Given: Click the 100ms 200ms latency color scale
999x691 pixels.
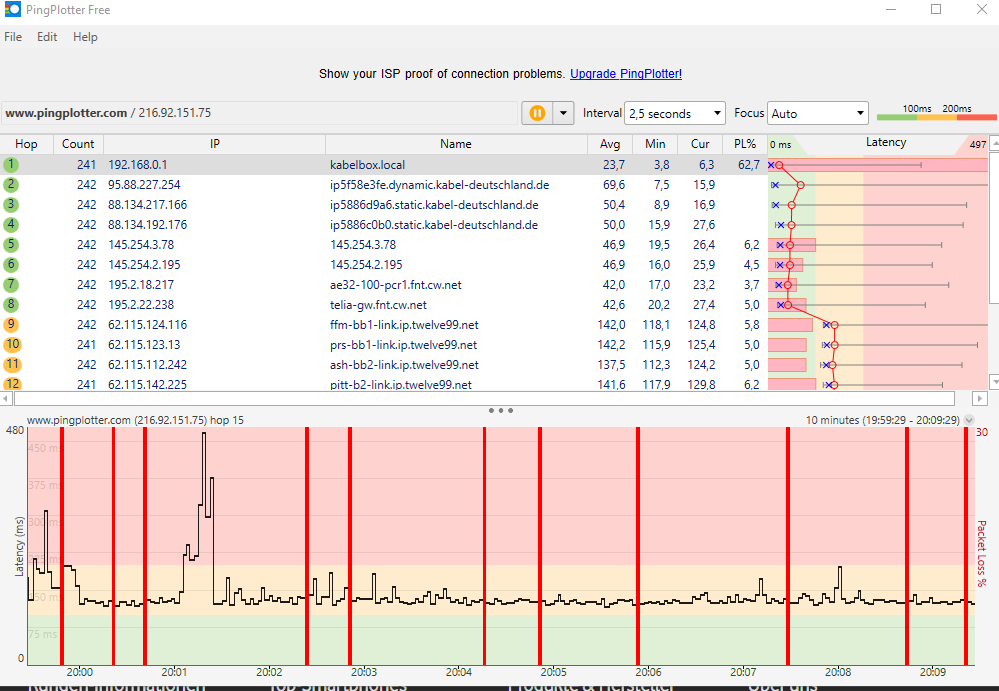Looking at the screenshot, I should [x=937, y=113].
